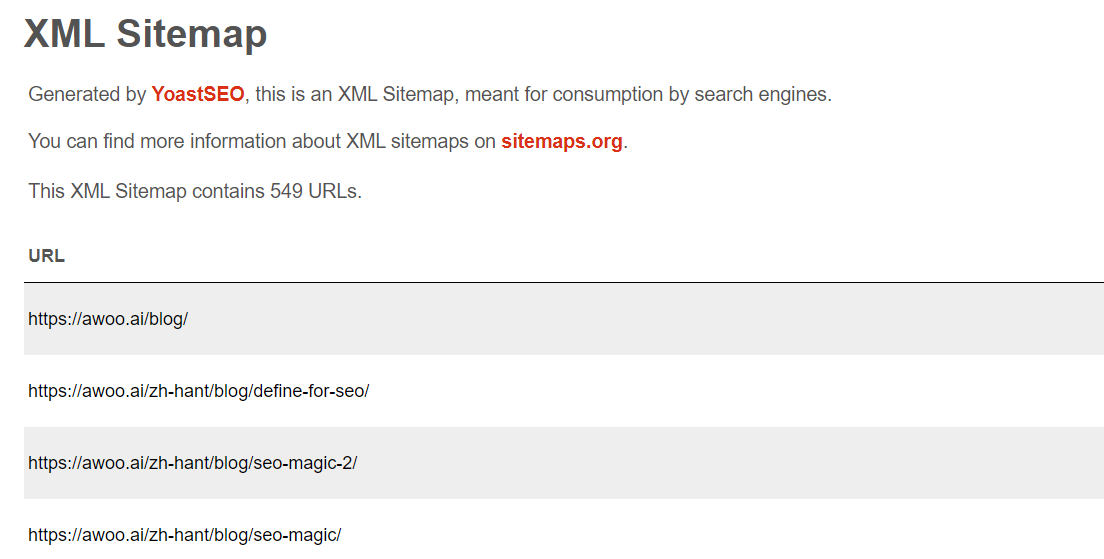Screen dimensions: 1104x559
Task: Select the empty gray area of blog/ row
Action: click(634, 319)
